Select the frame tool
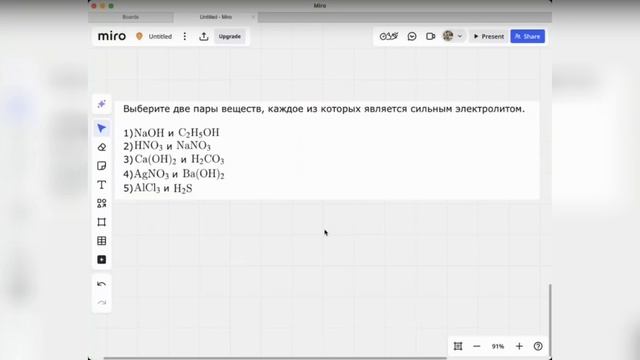 click(102, 222)
